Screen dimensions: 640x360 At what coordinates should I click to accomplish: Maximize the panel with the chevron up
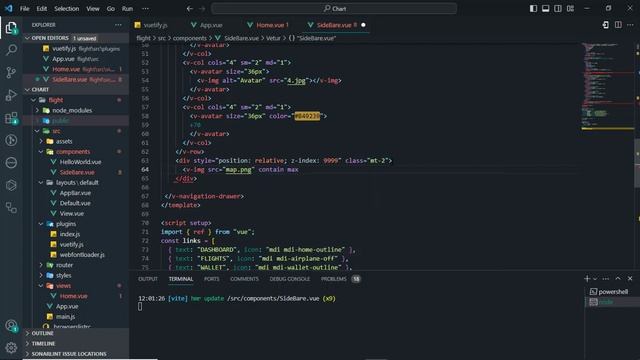click(618, 278)
